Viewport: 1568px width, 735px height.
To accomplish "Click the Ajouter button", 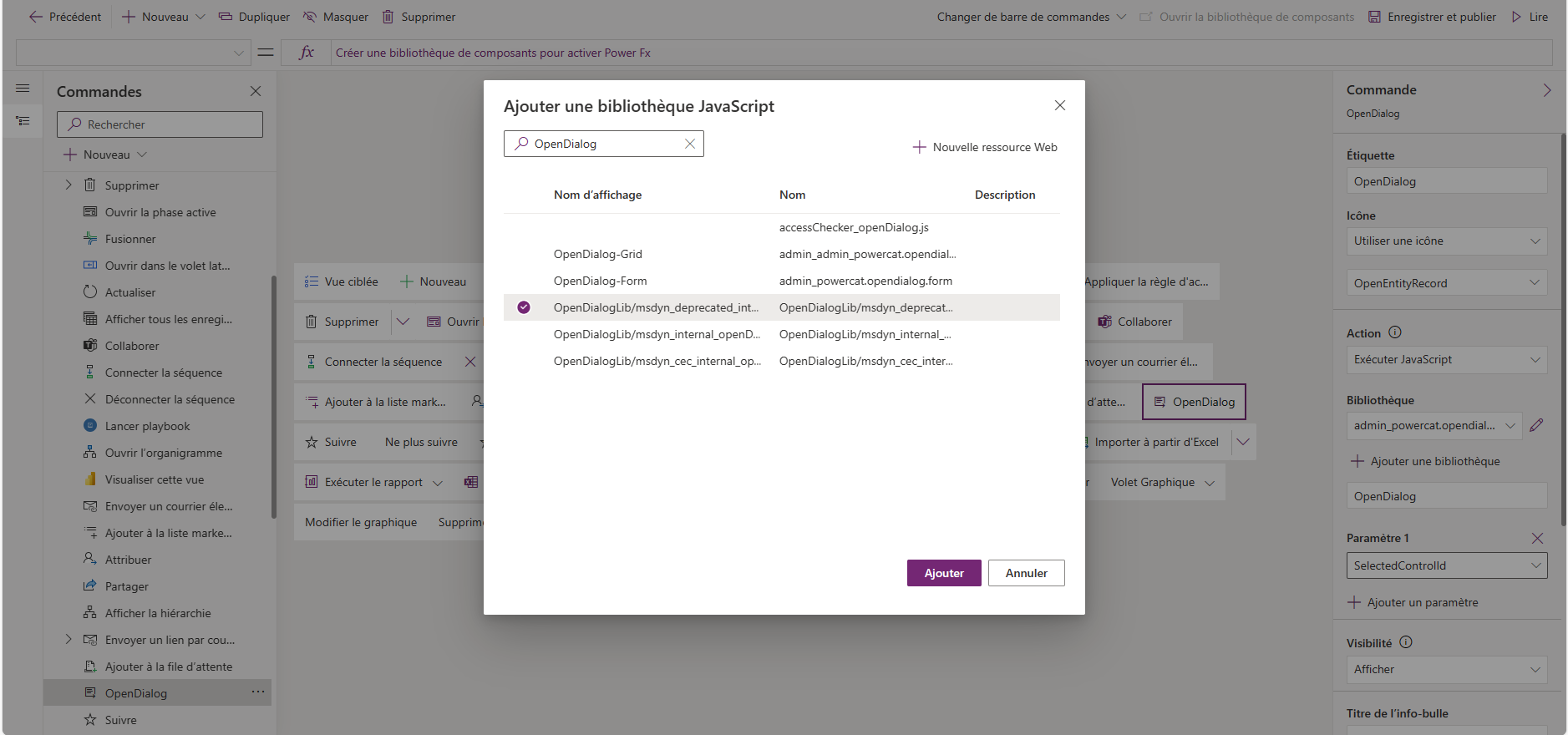I will (x=944, y=573).
